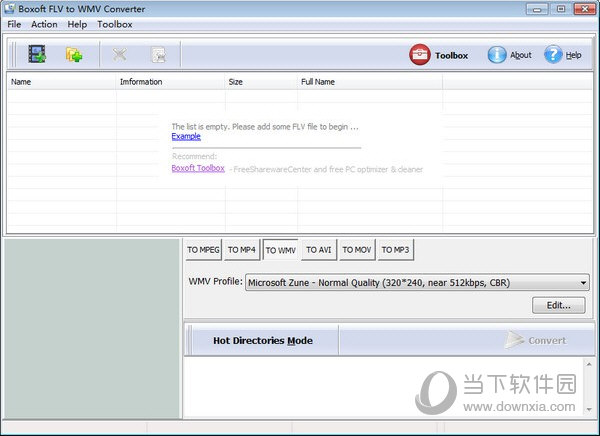This screenshot has width=600, height=436.
Task: Open the Toolbox menu
Action: (x=115, y=24)
